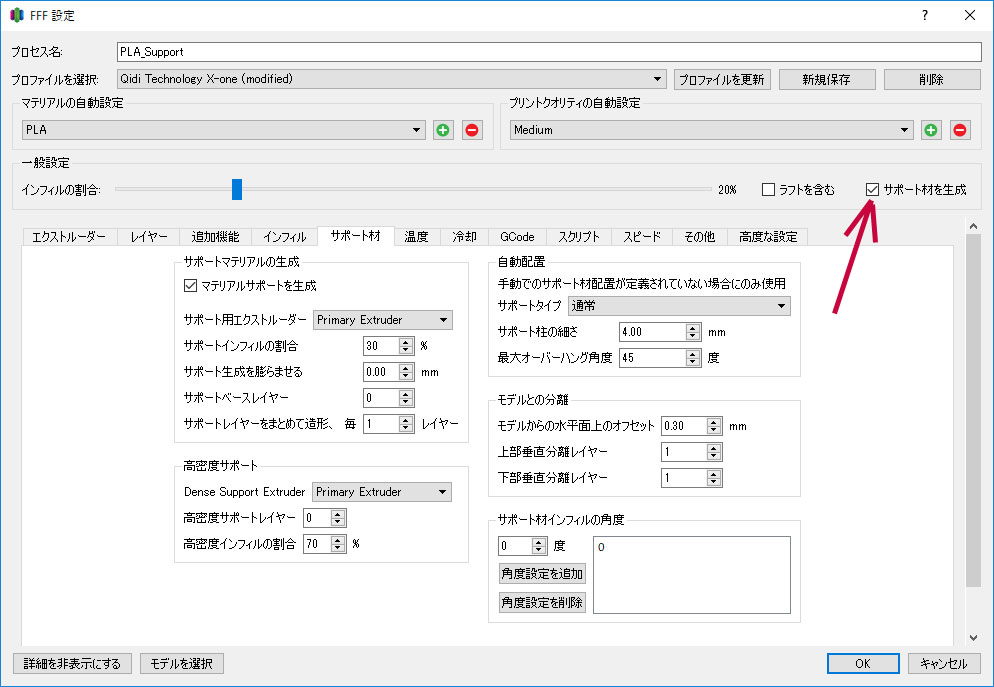Switch to インフィル tab

pos(284,237)
